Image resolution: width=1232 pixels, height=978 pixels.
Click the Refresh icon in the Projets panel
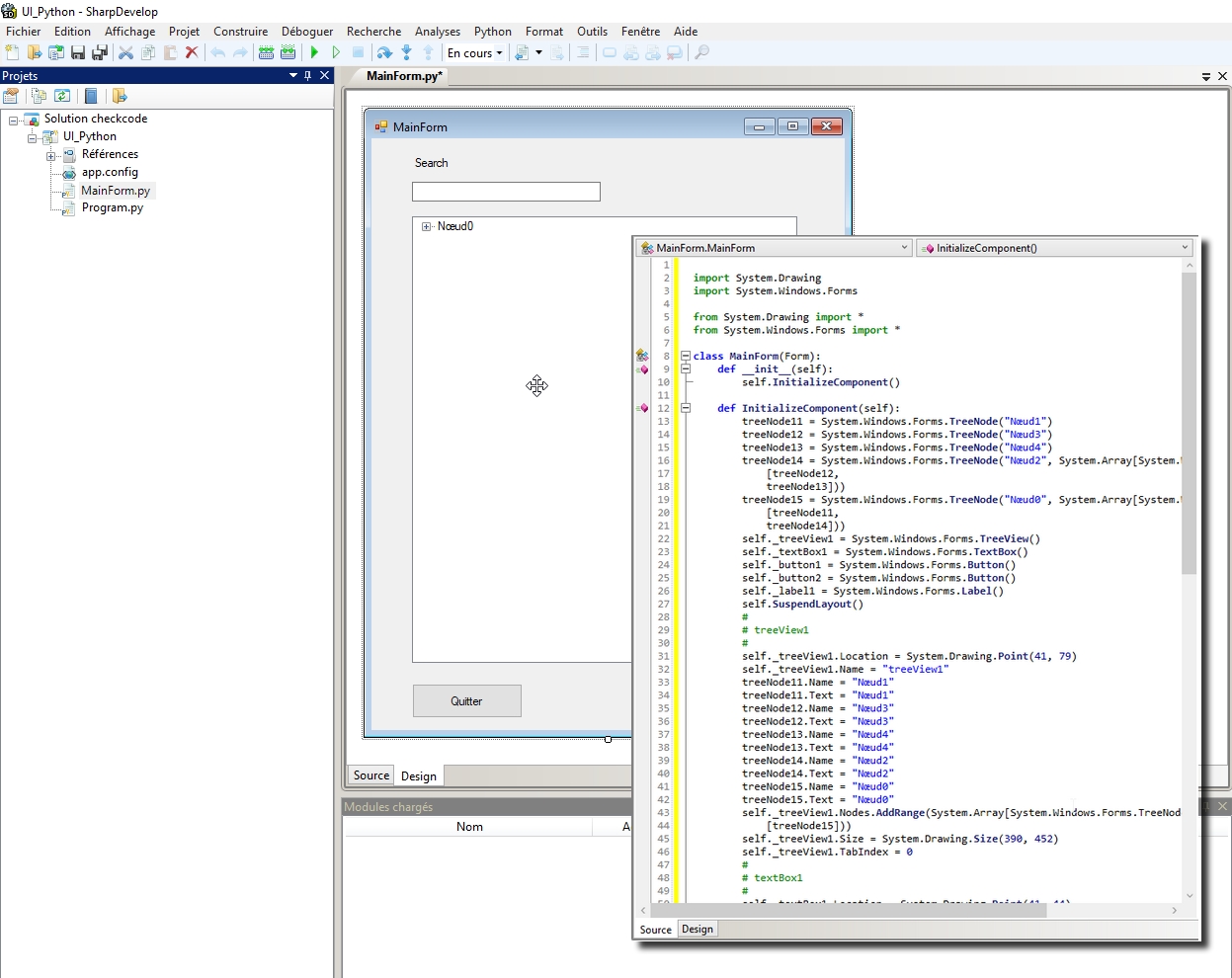(62, 96)
